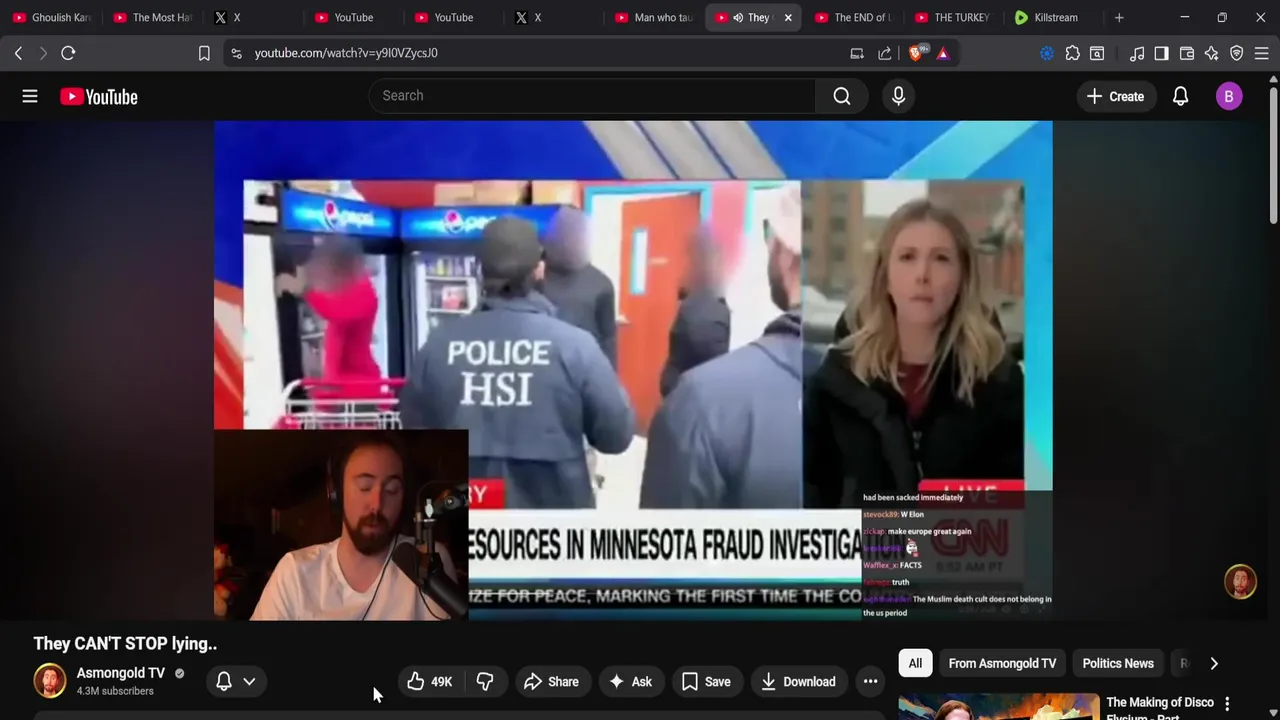The width and height of the screenshot is (1280, 720).
Task: Open Asmongold TV channel avatar
Action: 50,681
